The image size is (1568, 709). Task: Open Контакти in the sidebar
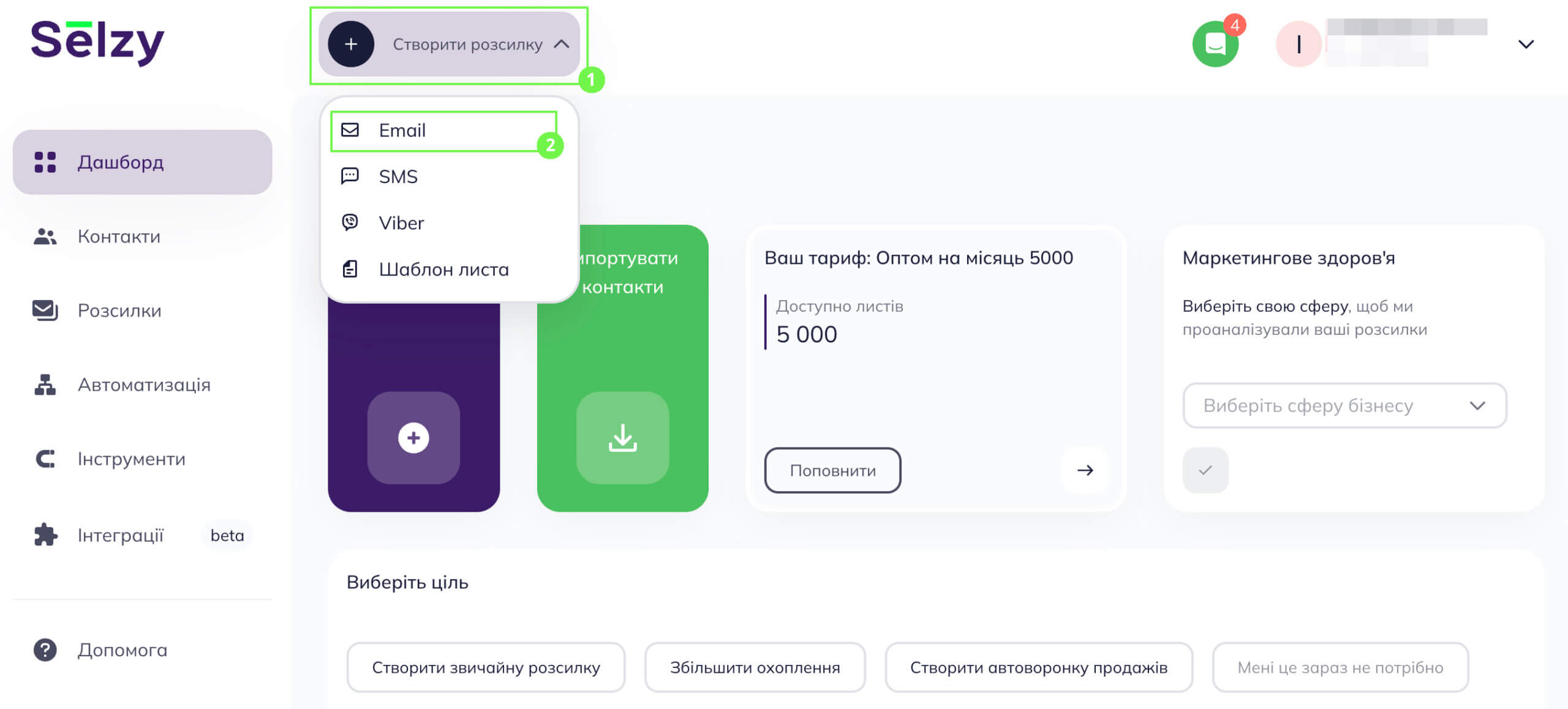point(143,236)
